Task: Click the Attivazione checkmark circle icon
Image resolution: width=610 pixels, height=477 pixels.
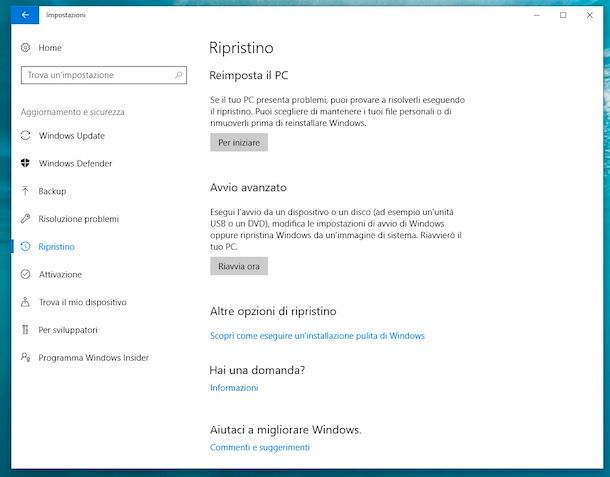Action: 25,274
